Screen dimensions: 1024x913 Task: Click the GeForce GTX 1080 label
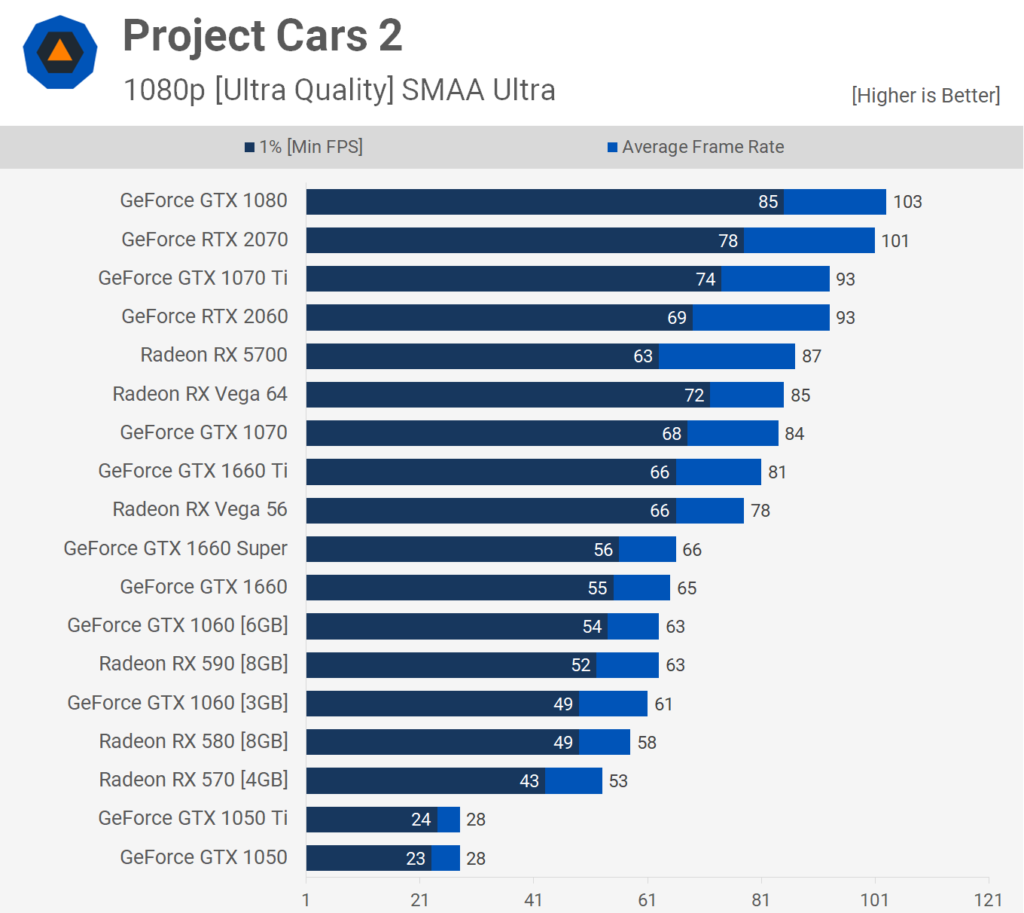point(204,200)
